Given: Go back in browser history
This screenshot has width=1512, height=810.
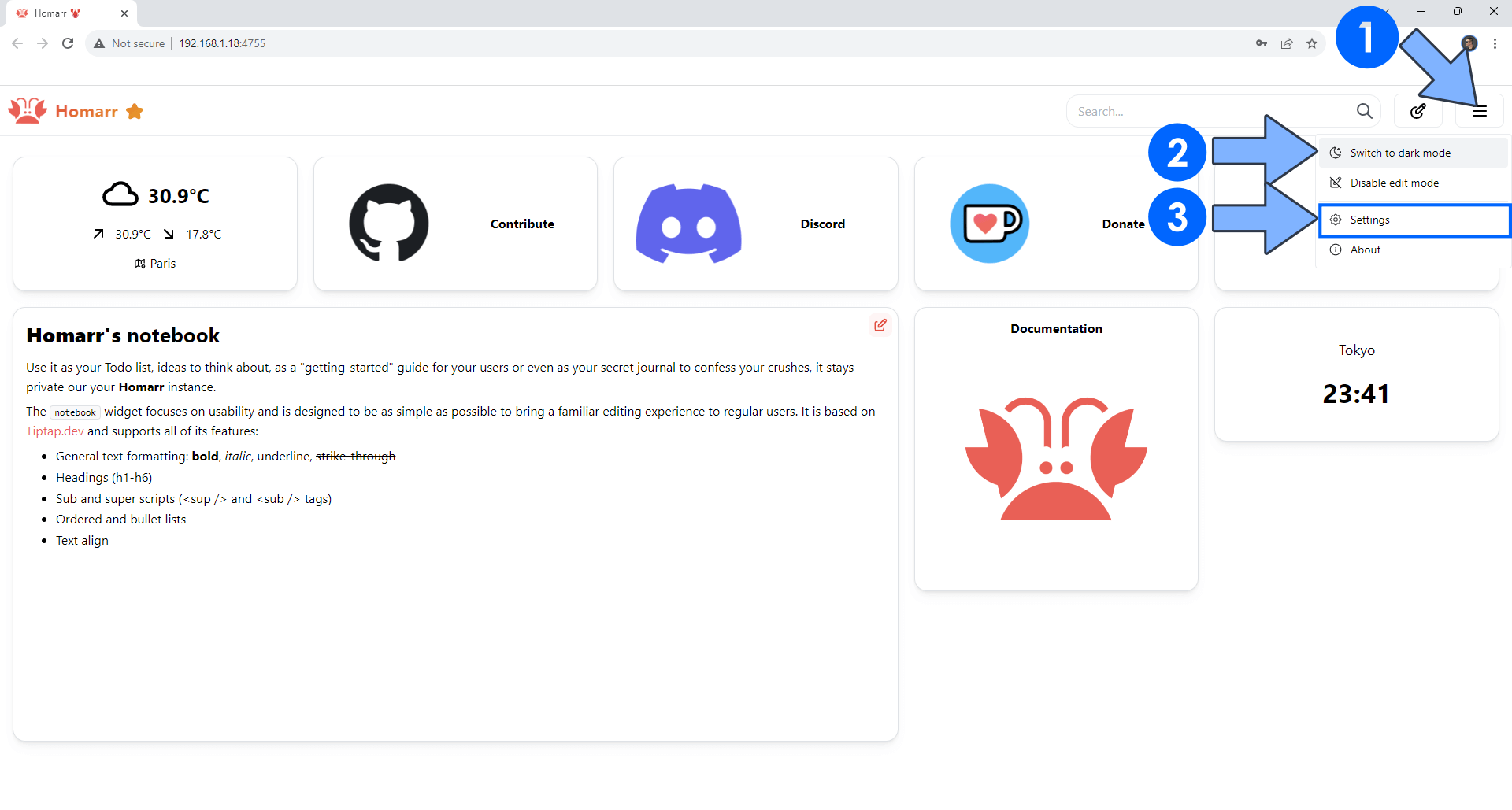Looking at the screenshot, I should pyautogui.click(x=17, y=43).
